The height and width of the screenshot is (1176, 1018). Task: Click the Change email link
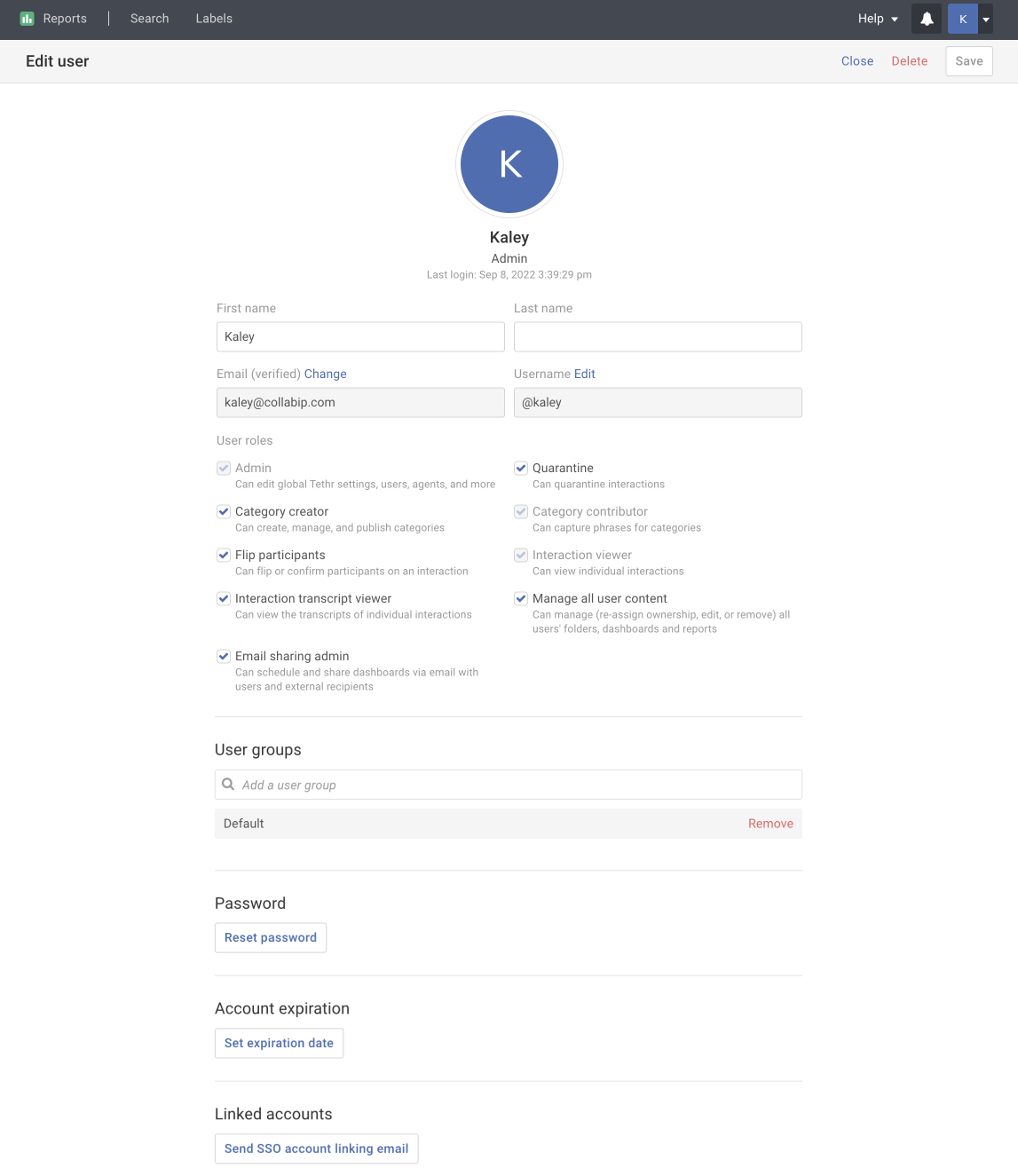(x=325, y=374)
